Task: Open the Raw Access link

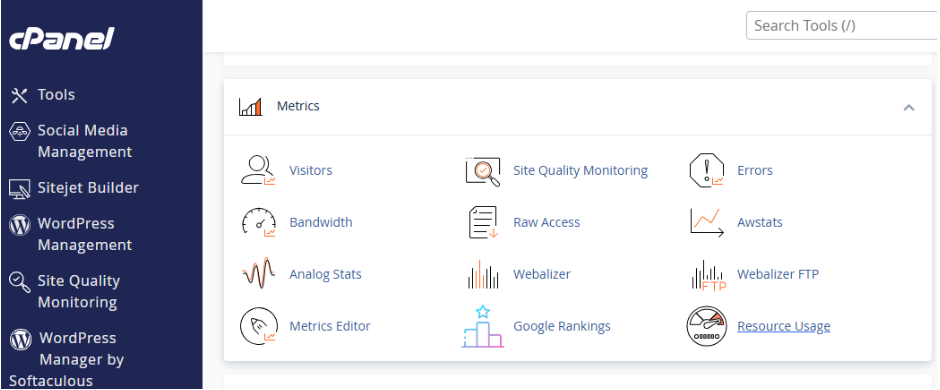Action: (x=547, y=222)
